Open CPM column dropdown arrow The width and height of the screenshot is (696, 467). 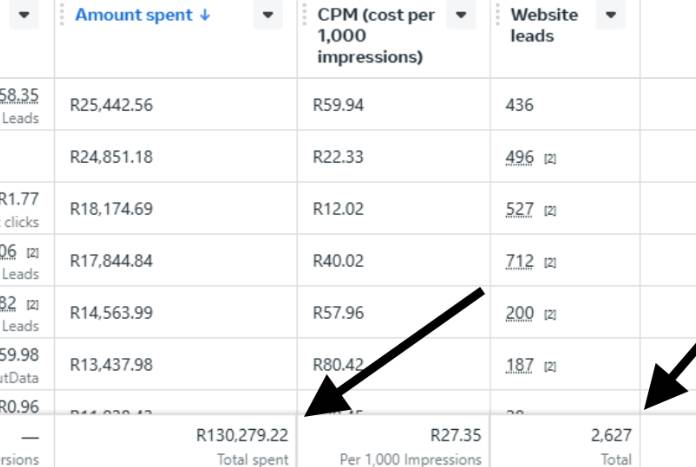pos(461,15)
